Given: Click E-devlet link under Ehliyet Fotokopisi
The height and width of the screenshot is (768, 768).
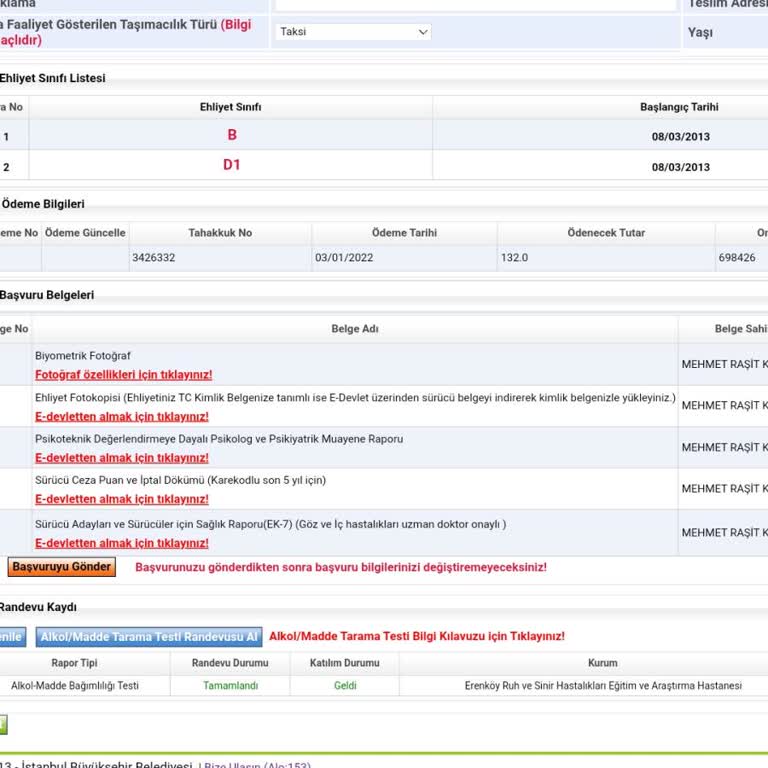Looking at the screenshot, I should tap(121, 417).
